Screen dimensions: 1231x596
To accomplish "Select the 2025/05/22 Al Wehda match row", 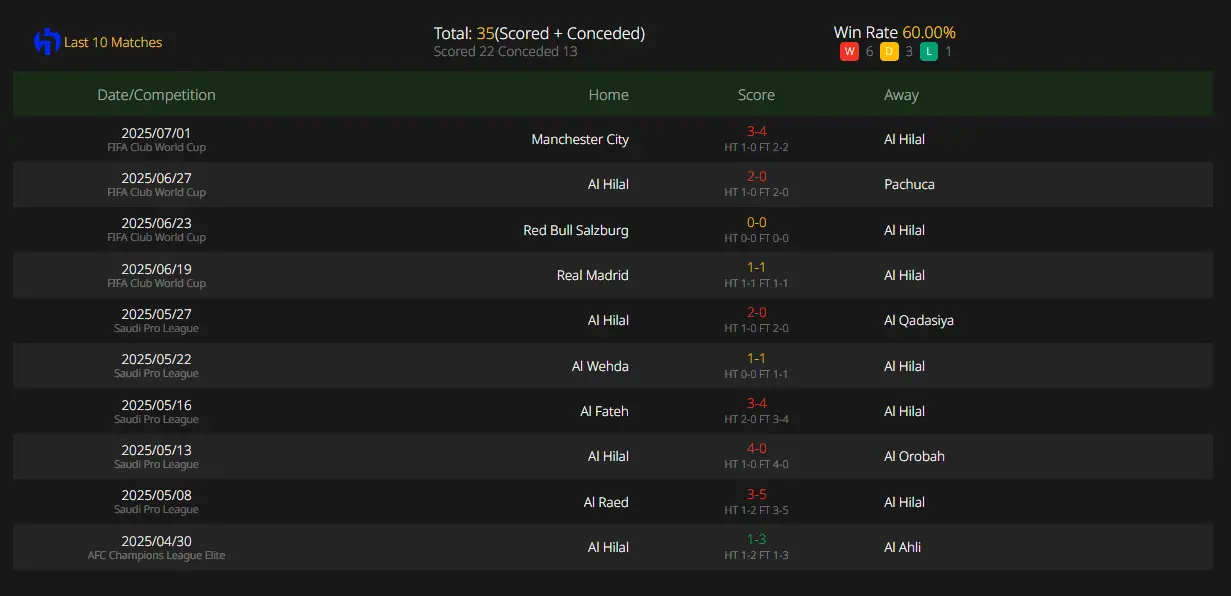I will click(x=612, y=366).
